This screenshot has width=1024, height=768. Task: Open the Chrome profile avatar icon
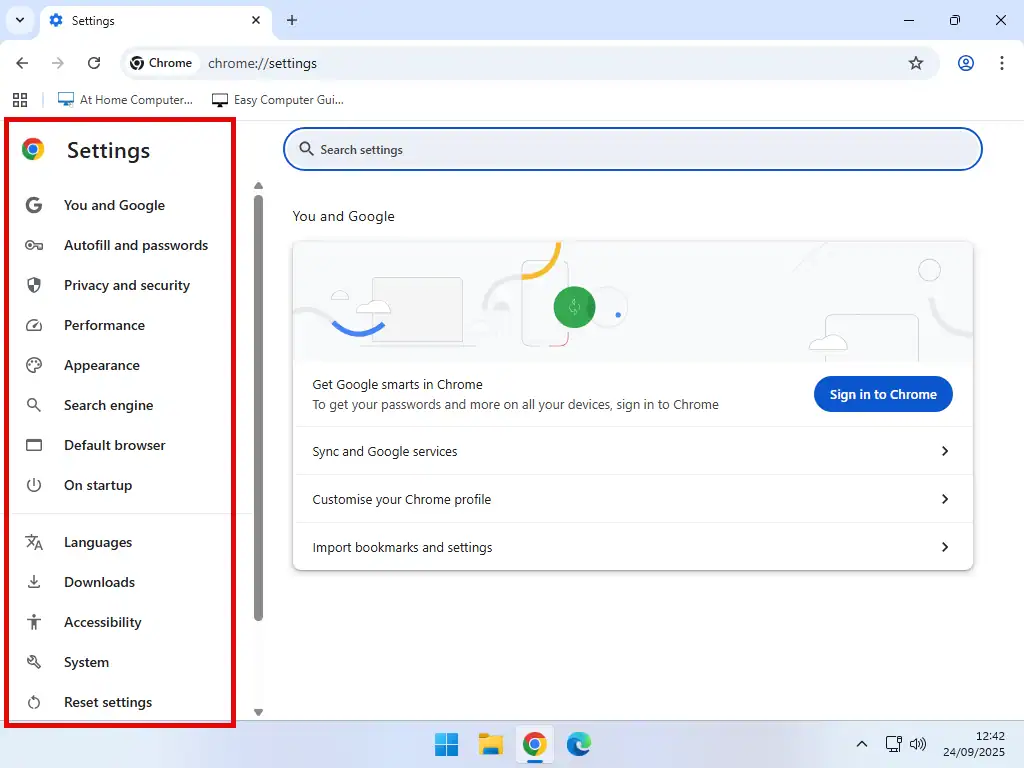(965, 63)
